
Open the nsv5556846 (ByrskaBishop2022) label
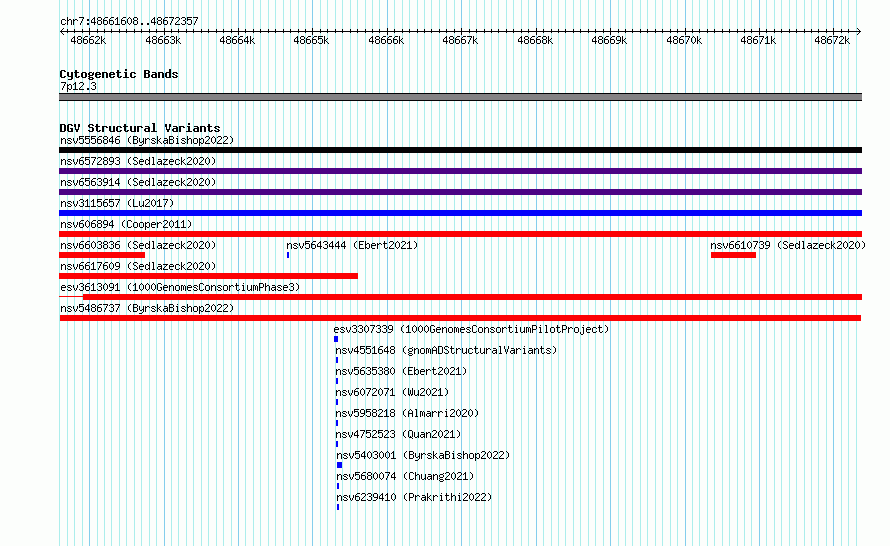click(x=147, y=140)
